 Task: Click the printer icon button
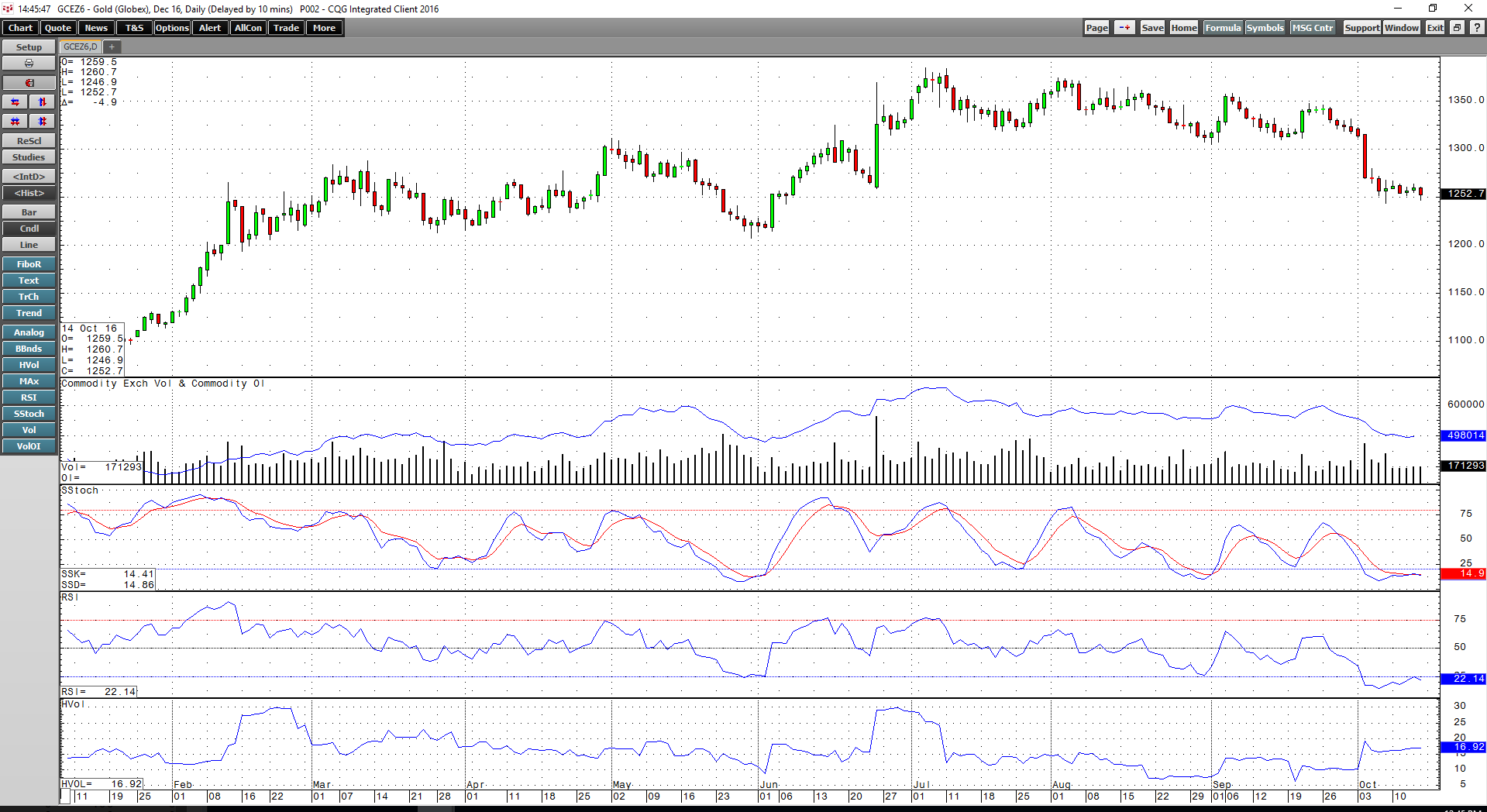pyautogui.click(x=29, y=64)
